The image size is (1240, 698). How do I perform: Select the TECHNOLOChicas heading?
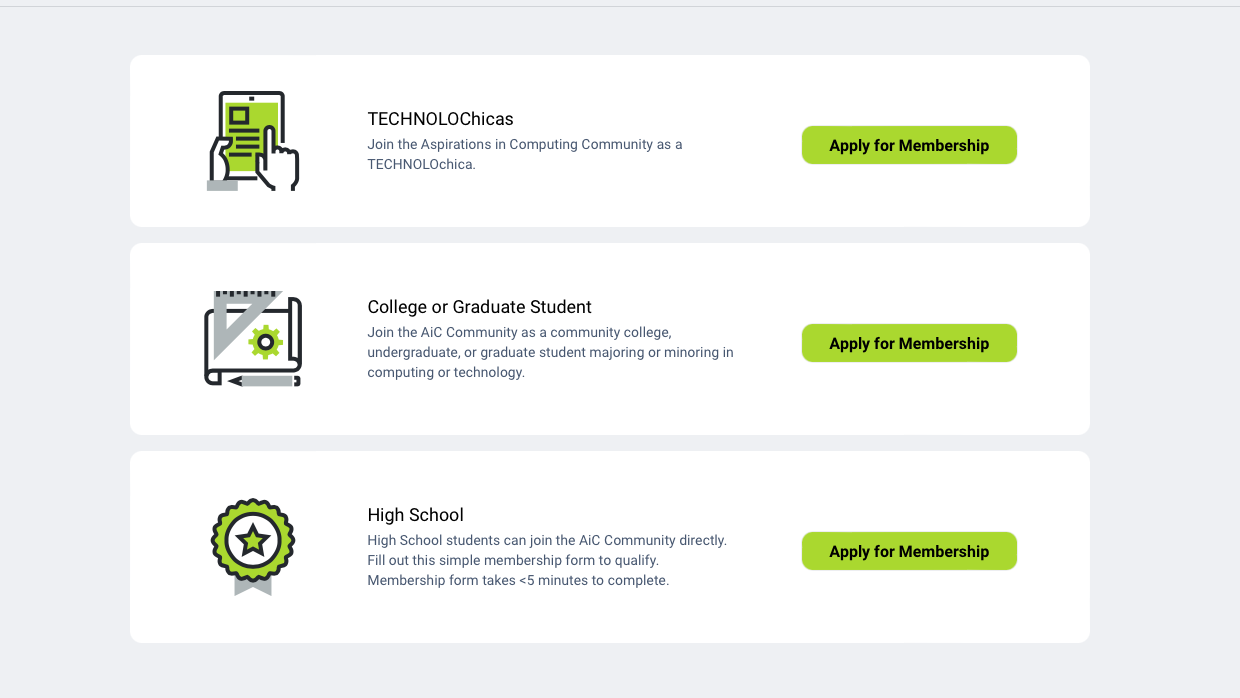440,119
